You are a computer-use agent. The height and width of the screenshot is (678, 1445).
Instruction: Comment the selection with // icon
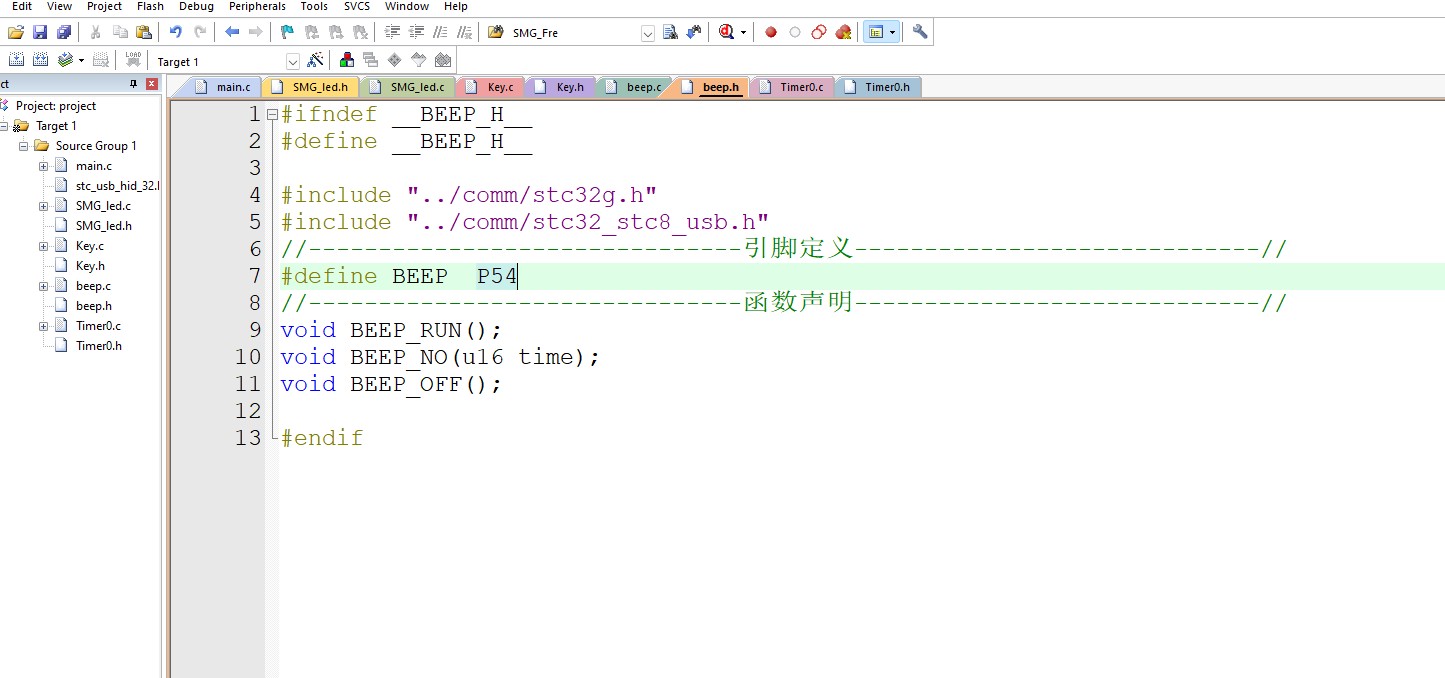(x=440, y=32)
